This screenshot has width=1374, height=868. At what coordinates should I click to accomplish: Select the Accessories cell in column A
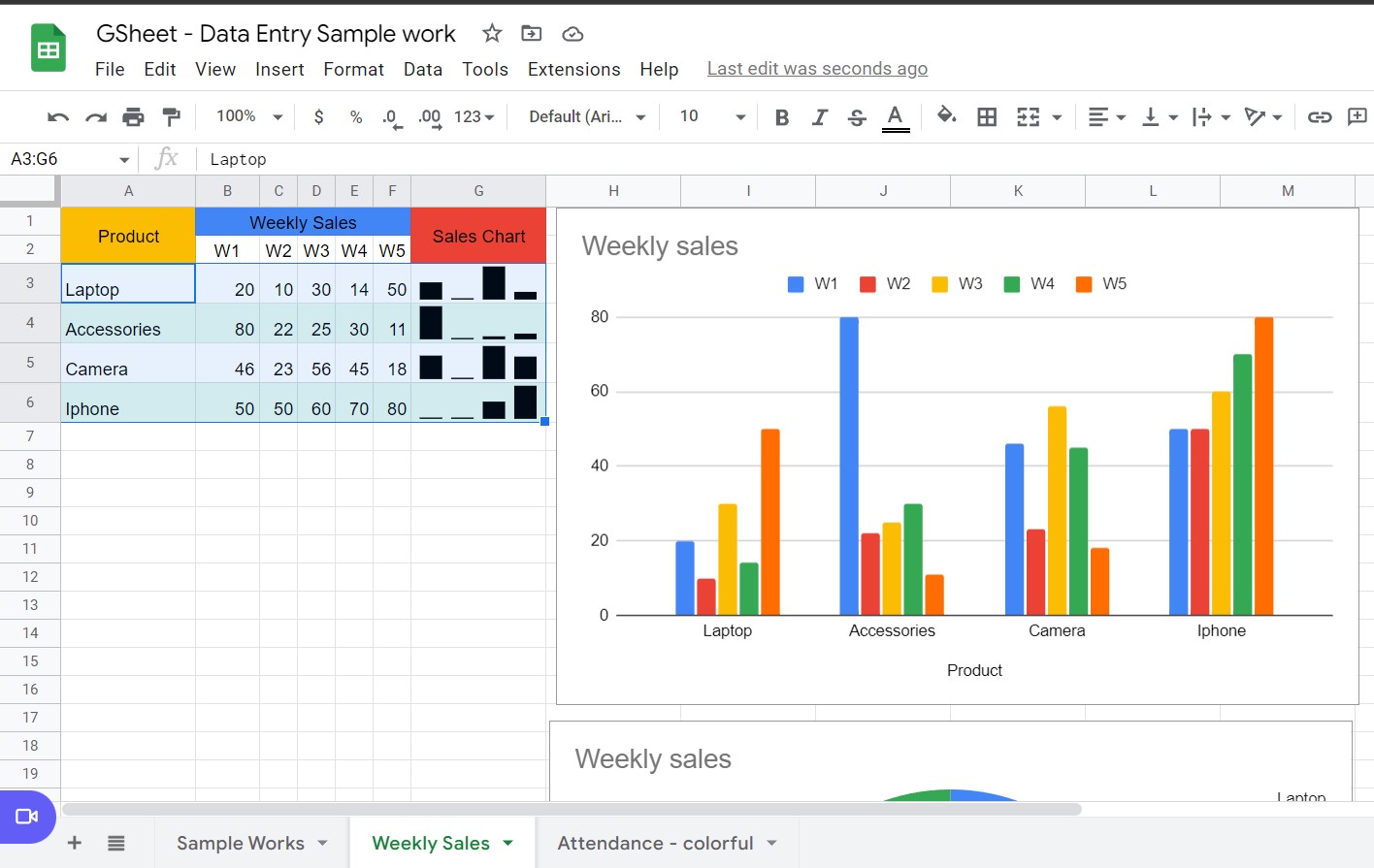[128, 323]
